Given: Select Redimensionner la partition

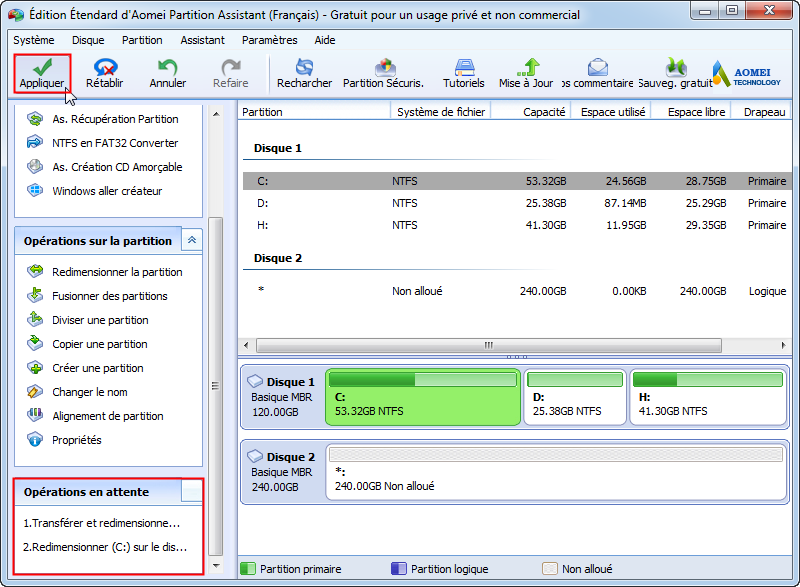Looking at the screenshot, I should pyautogui.click(x=105, y=272).
